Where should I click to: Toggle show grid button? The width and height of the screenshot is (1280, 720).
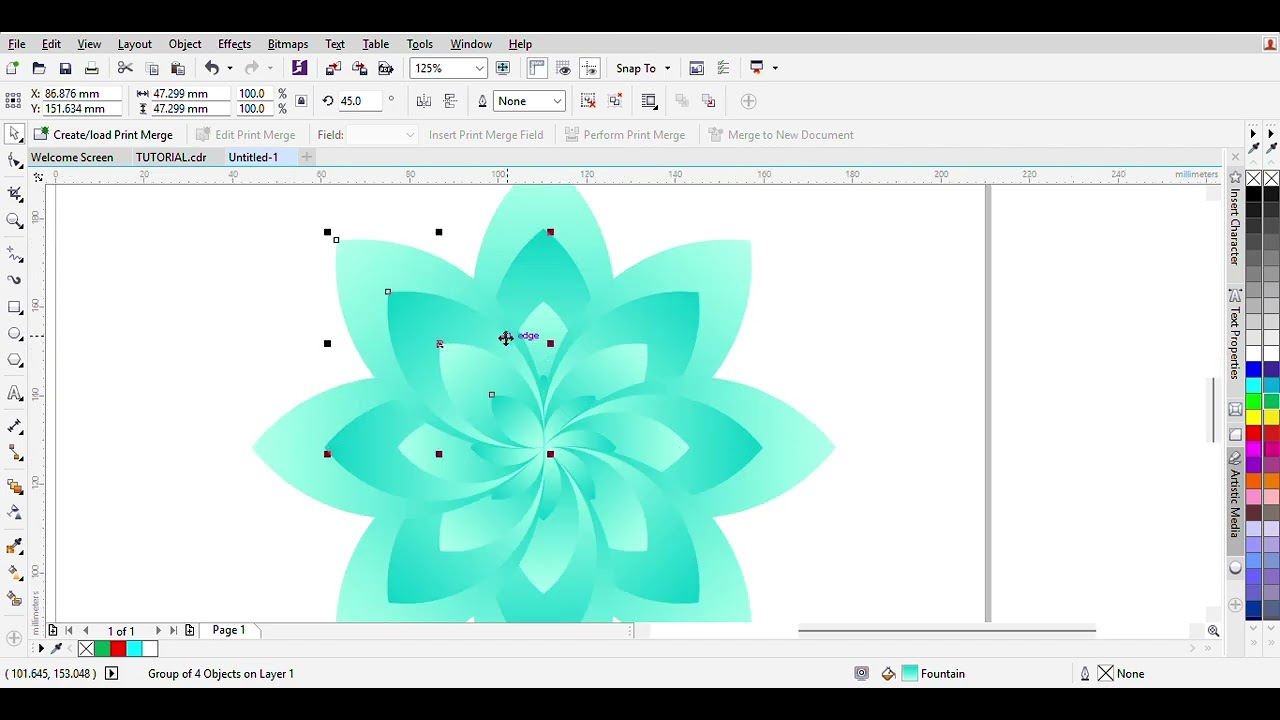click(564, 68)
